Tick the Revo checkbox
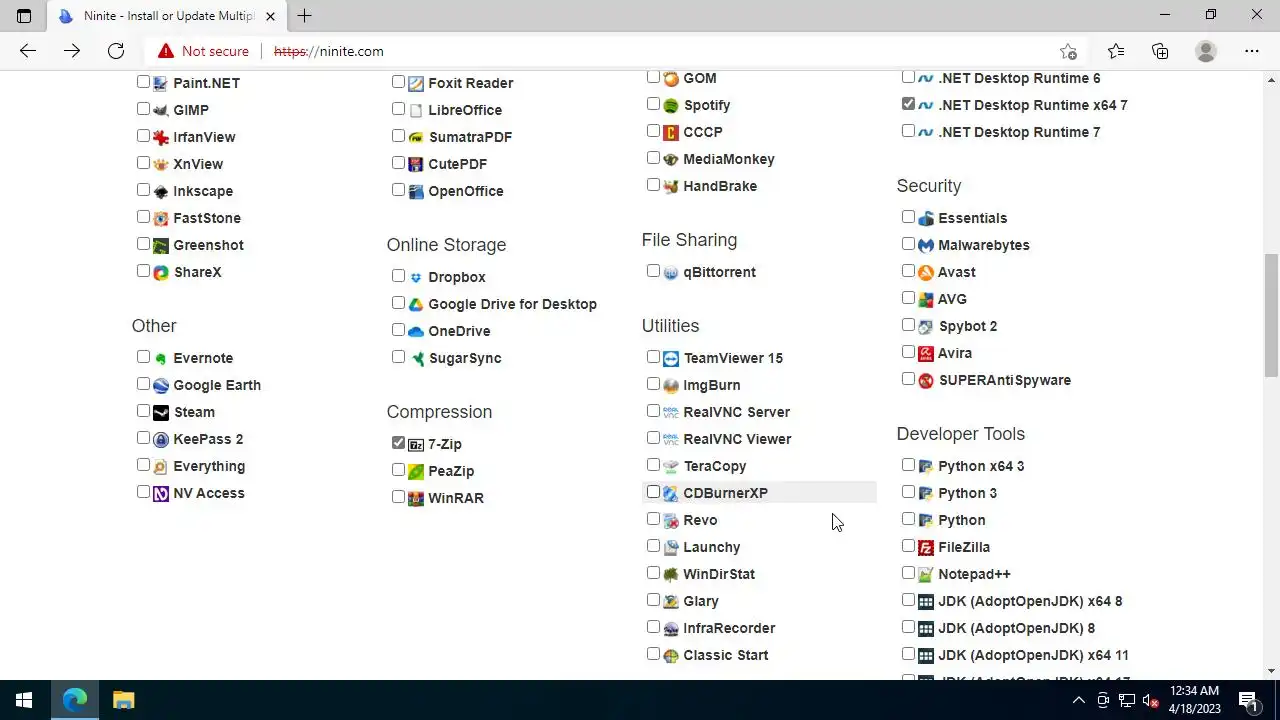 tap(653, 519)
